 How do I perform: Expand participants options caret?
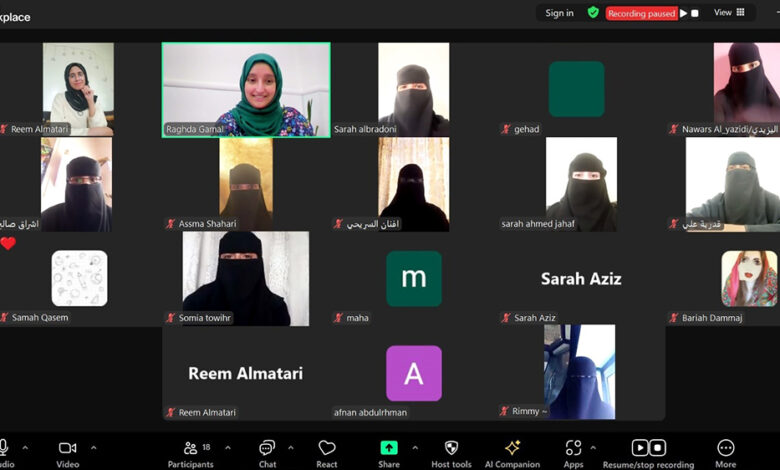228,448
